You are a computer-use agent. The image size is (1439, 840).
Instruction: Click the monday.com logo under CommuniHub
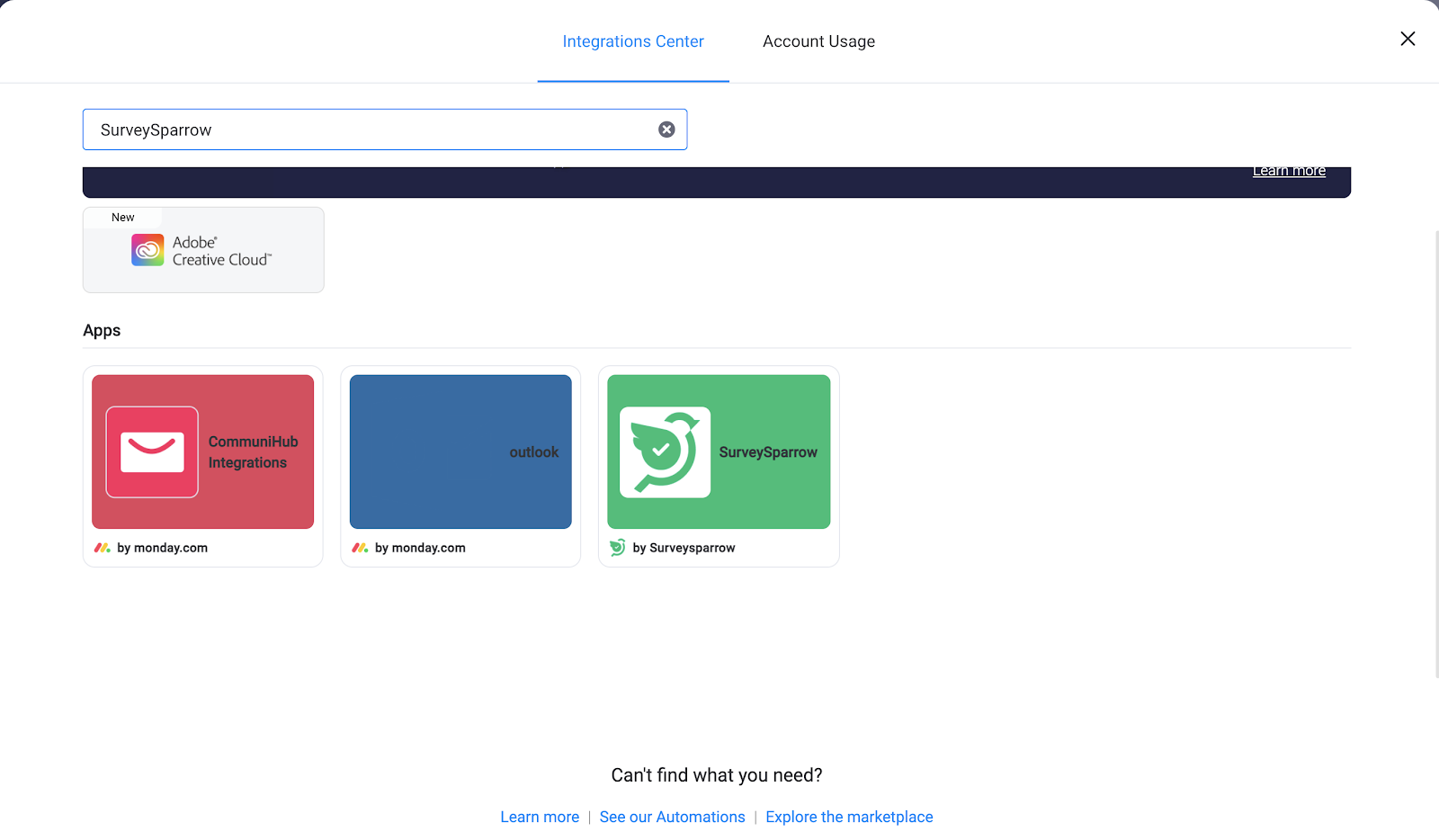click(x=103, y=548)
